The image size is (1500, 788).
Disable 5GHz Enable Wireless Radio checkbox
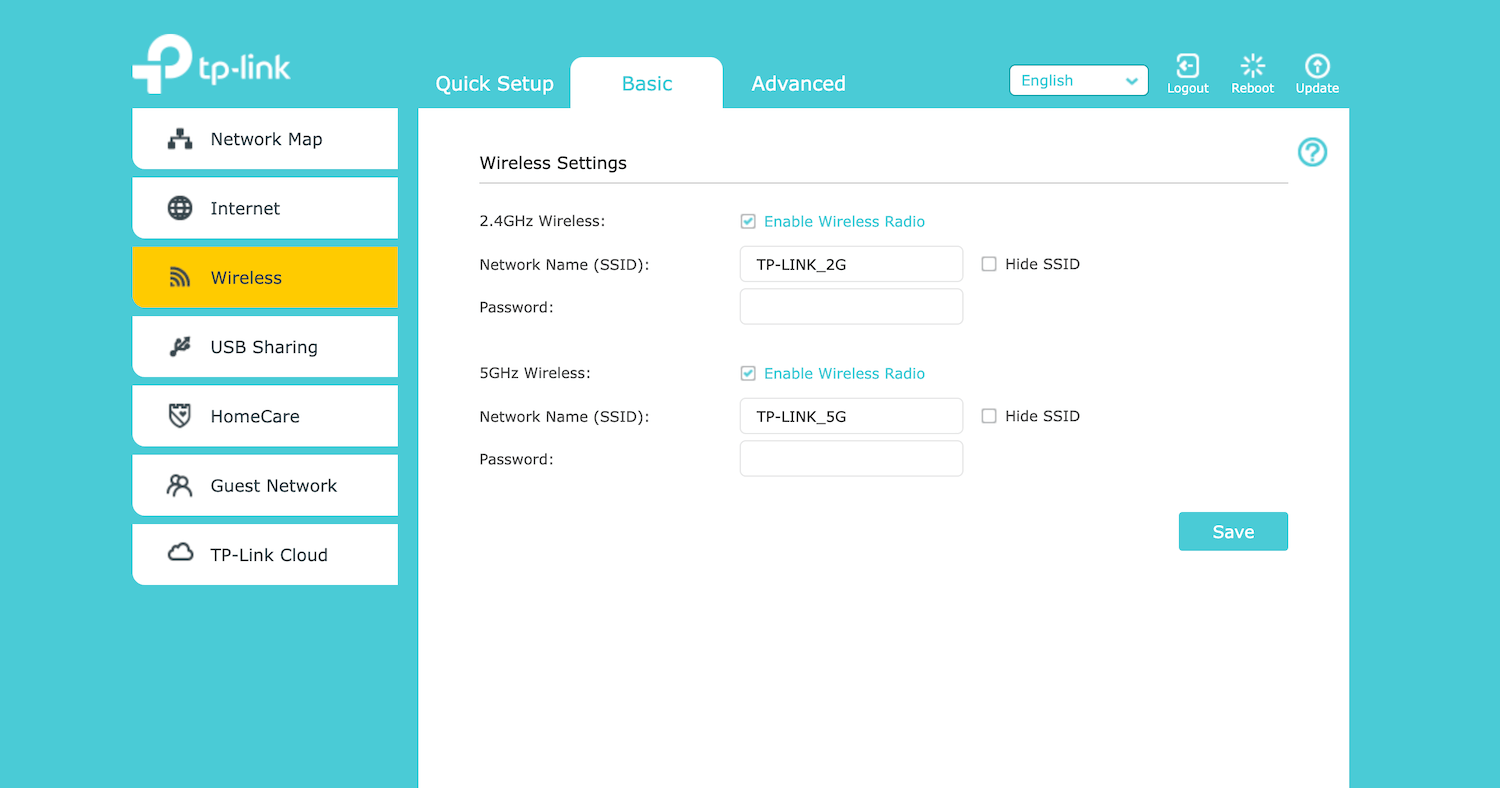tap(748, 374)
